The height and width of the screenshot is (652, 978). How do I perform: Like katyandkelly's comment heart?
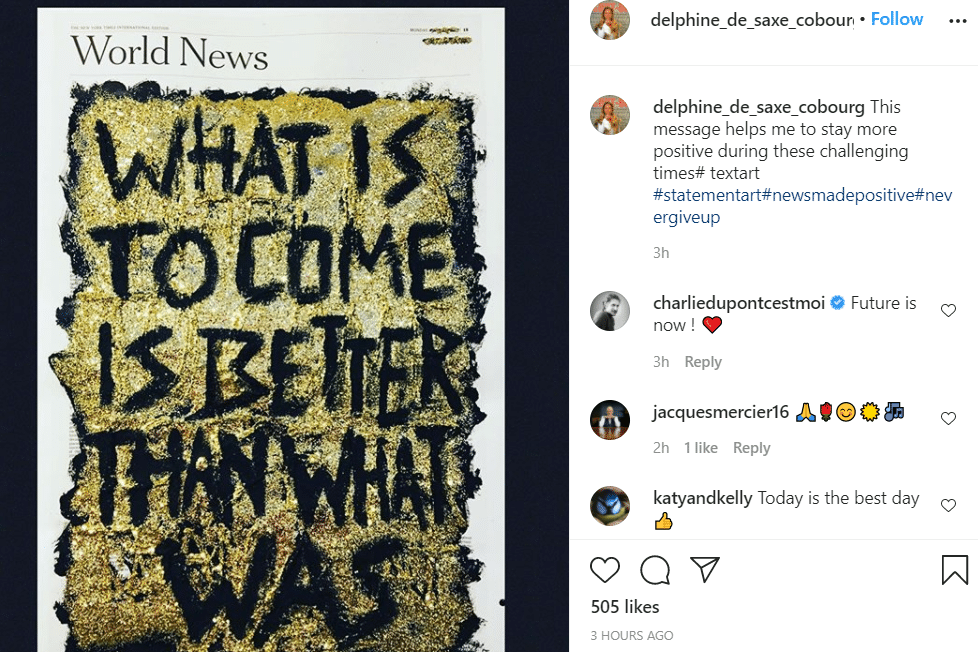pos(948,505)
